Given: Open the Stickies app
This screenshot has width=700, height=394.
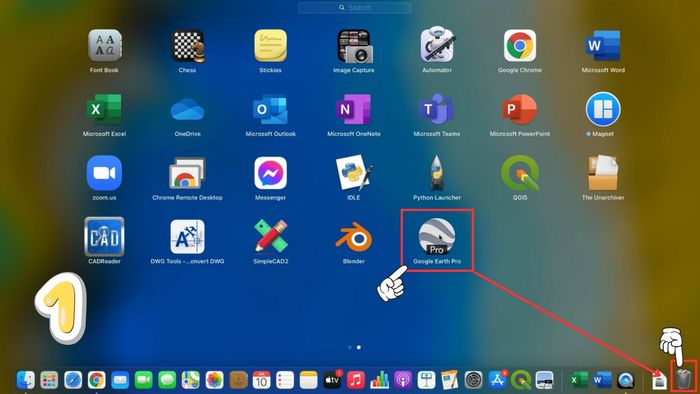Looking at the screenshot, I should coord(271,46).
